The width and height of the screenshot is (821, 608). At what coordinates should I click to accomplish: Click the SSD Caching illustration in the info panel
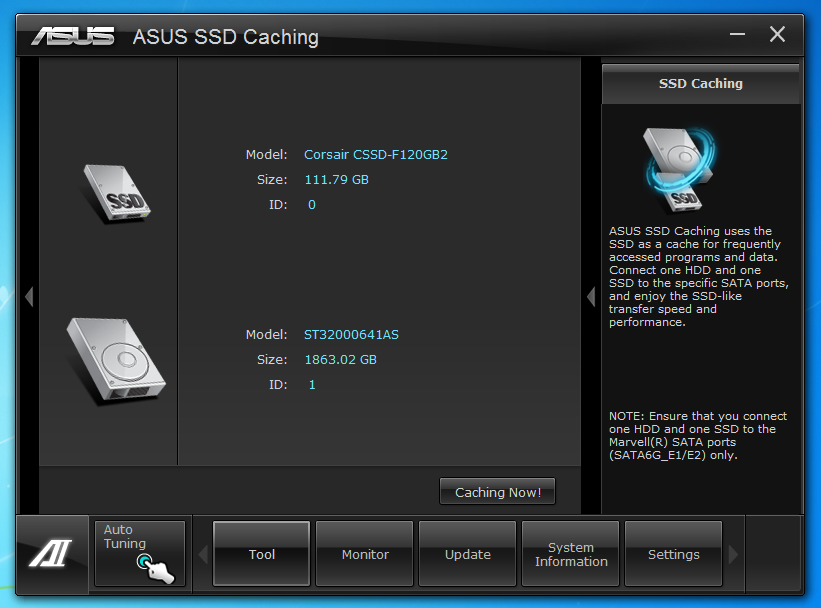[x=680, y=170]
